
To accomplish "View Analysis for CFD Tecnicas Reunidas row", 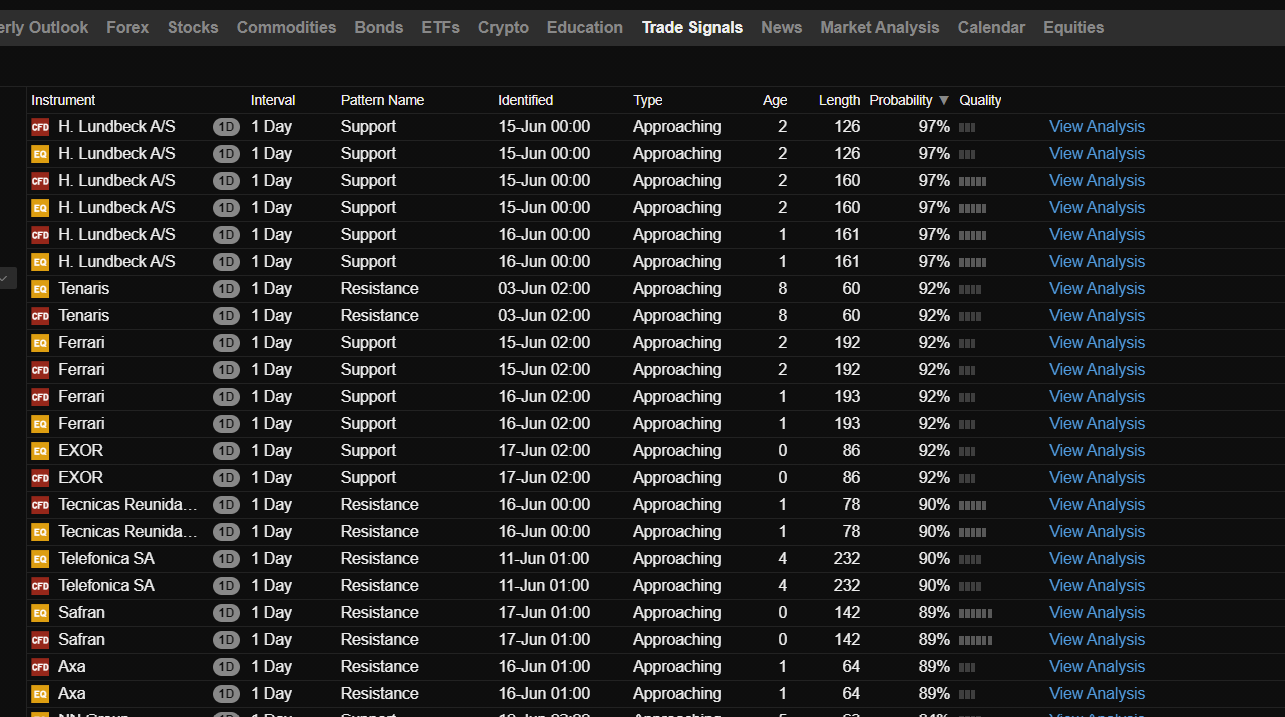I will pos(1097,505).
